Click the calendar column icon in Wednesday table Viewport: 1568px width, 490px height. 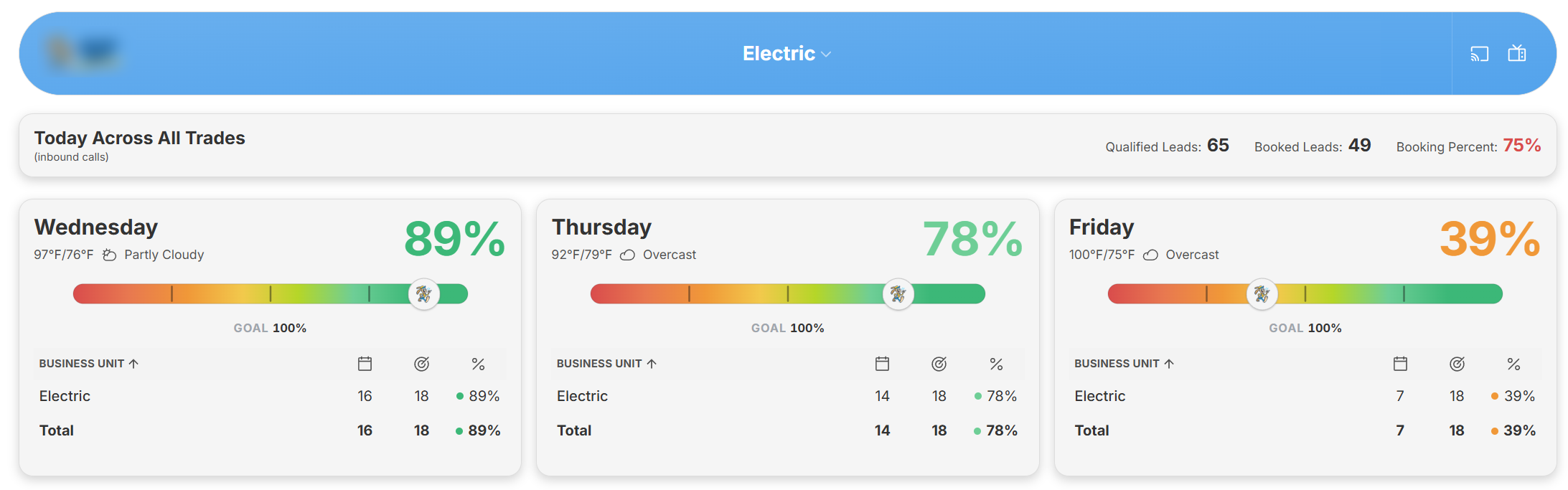[x=365, y=364]
